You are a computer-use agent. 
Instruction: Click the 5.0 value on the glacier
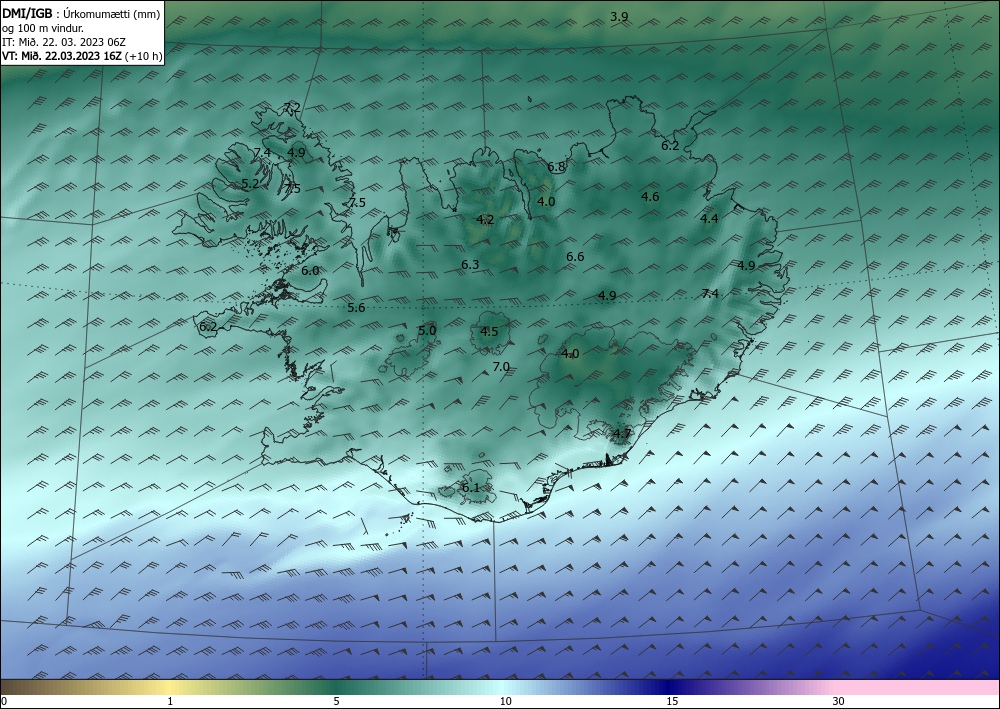pos(427,331)
